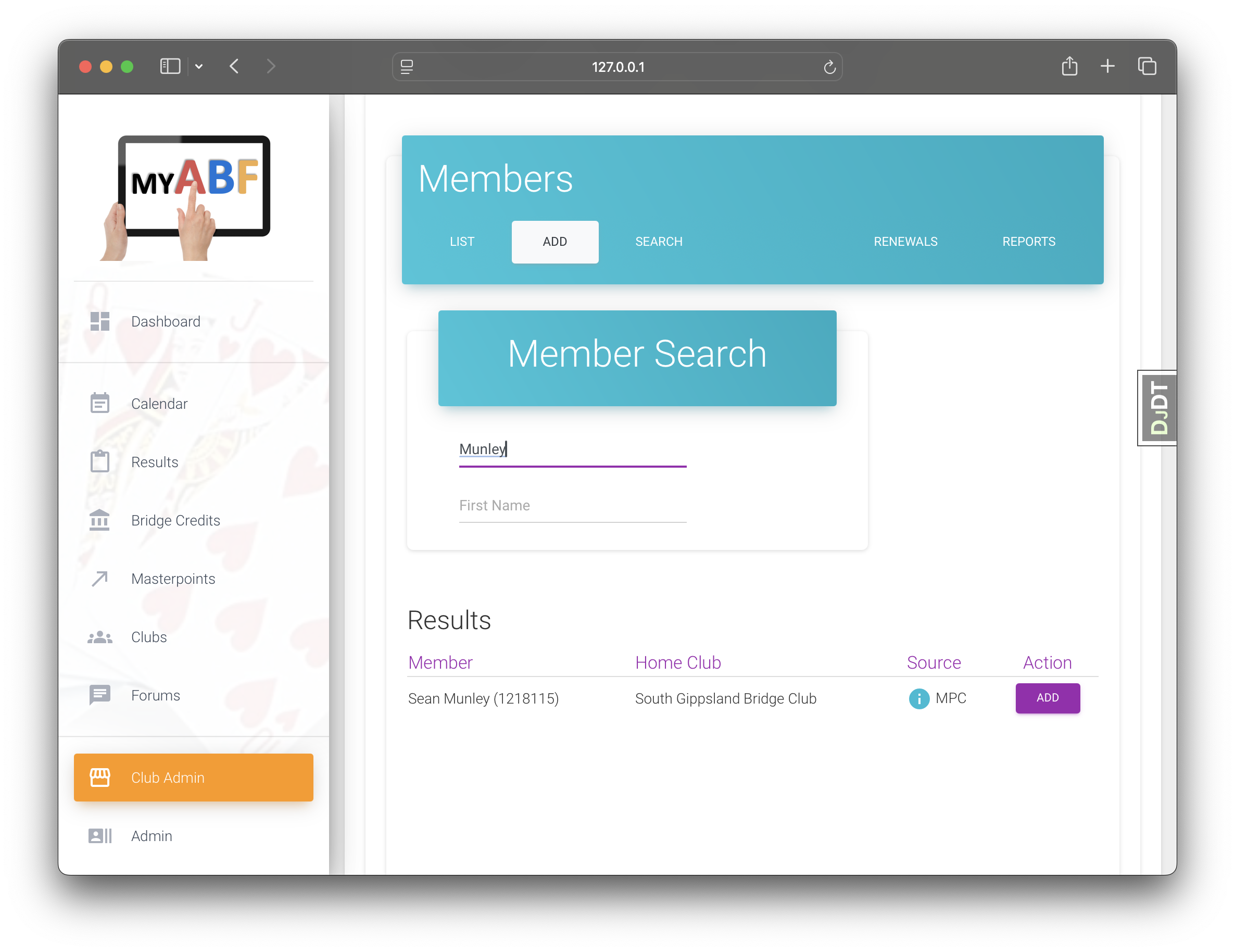Toggle the Safari sidebar button
This screenshot has height=952, width=1235.
[x=170, y=67]
